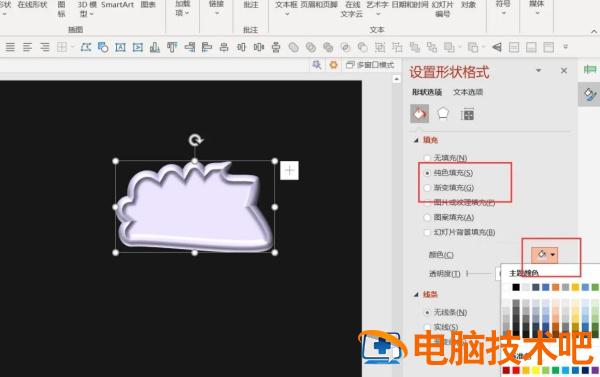
Task: Click the horizontal text box icon
Action: coord(121,47)
